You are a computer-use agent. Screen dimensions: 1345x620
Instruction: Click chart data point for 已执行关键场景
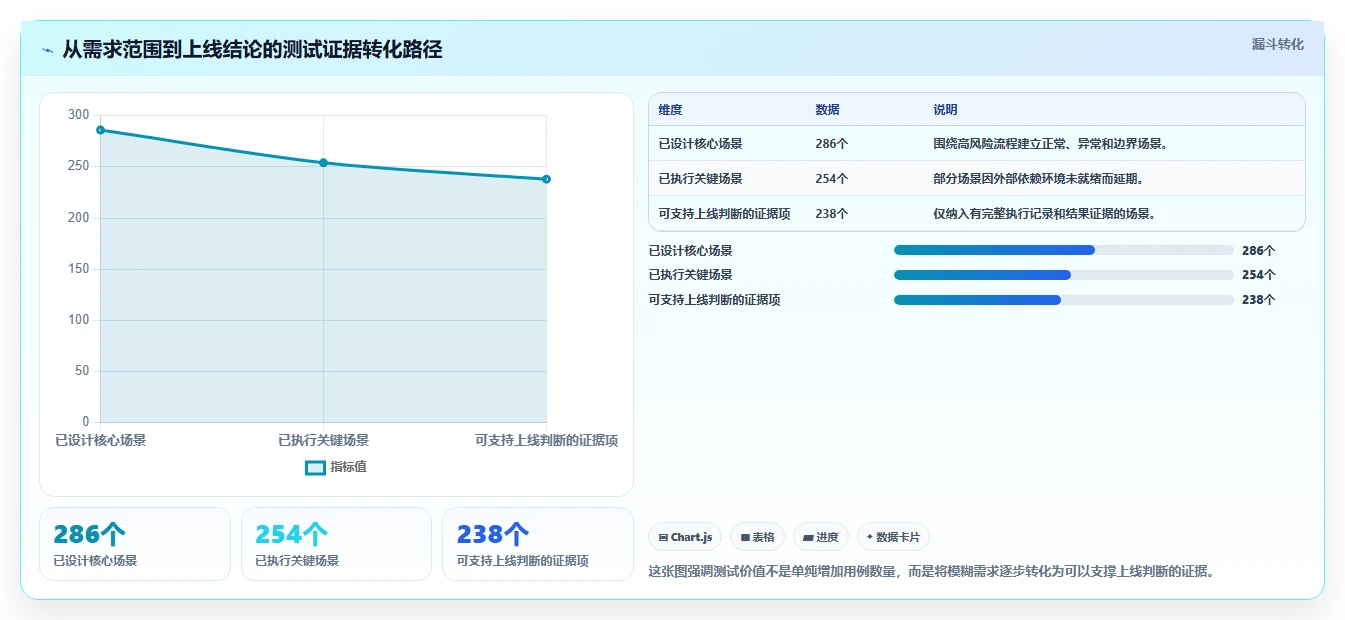point(323,163)
